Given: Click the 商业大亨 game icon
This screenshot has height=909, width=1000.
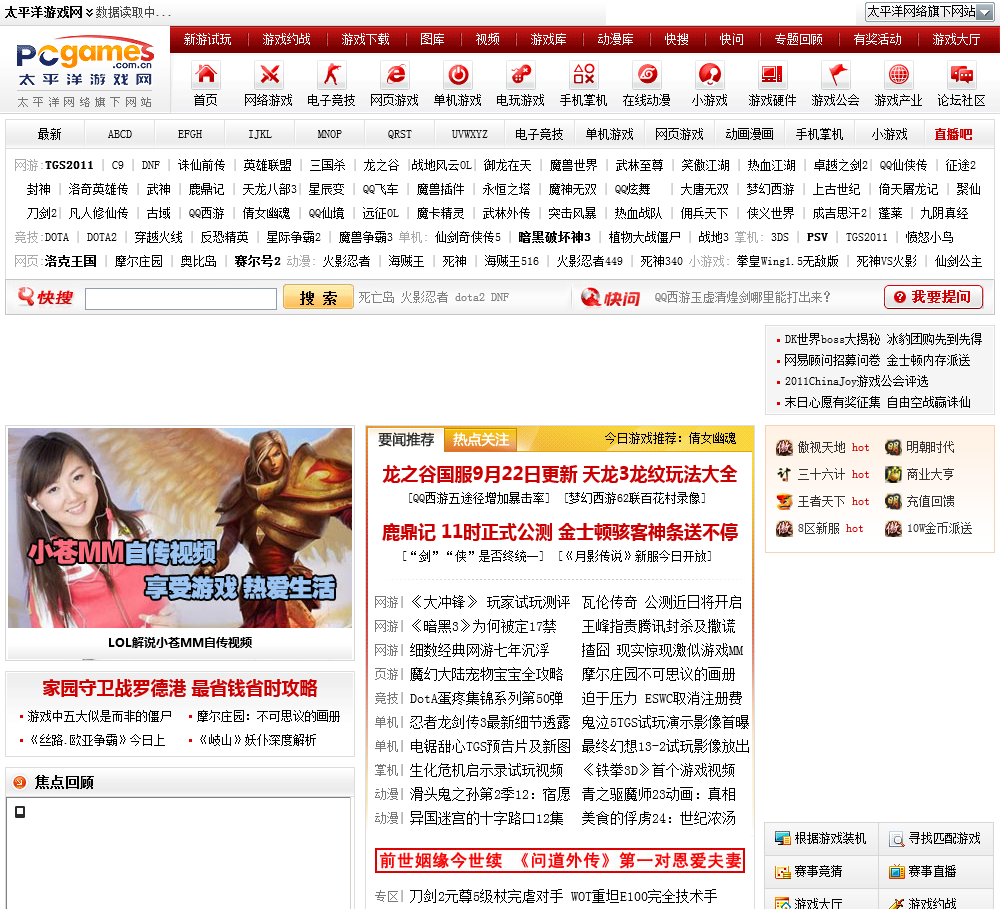Looking at the screenshot, I should click(893, 475).
